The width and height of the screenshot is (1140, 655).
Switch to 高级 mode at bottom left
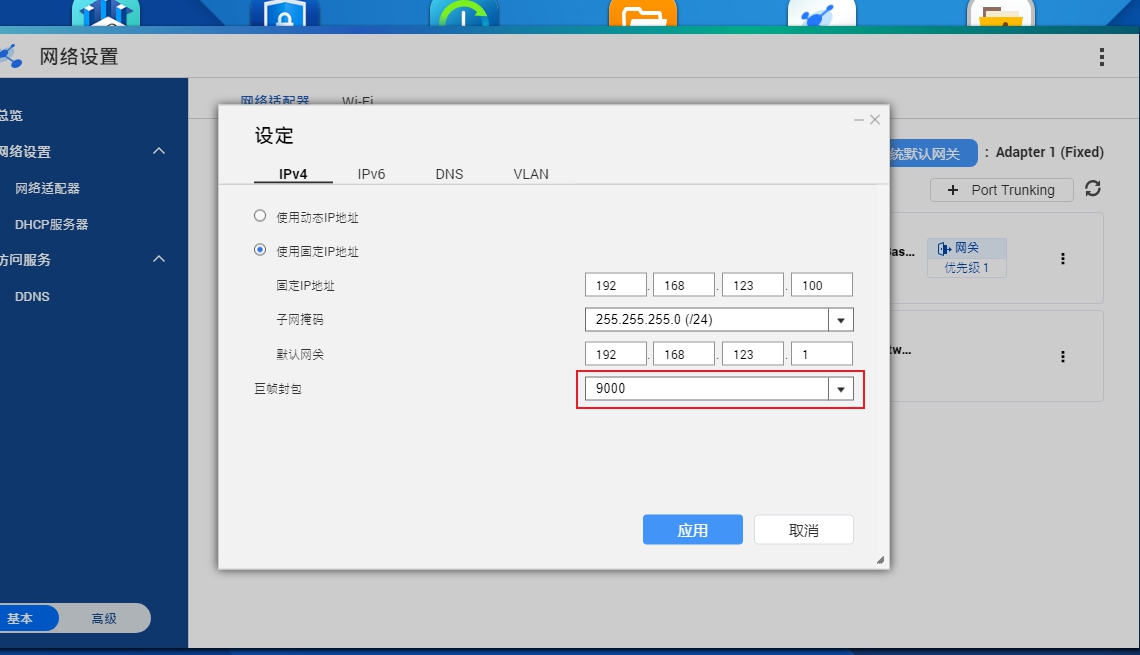pos(104,618)
